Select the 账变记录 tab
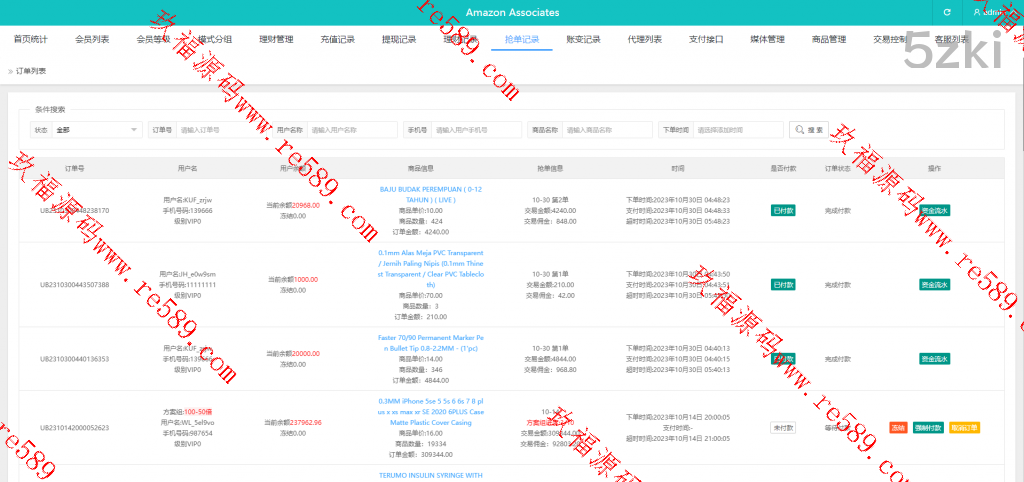The width and height of the screenshot is (1024, 482). tap(583, 40)
